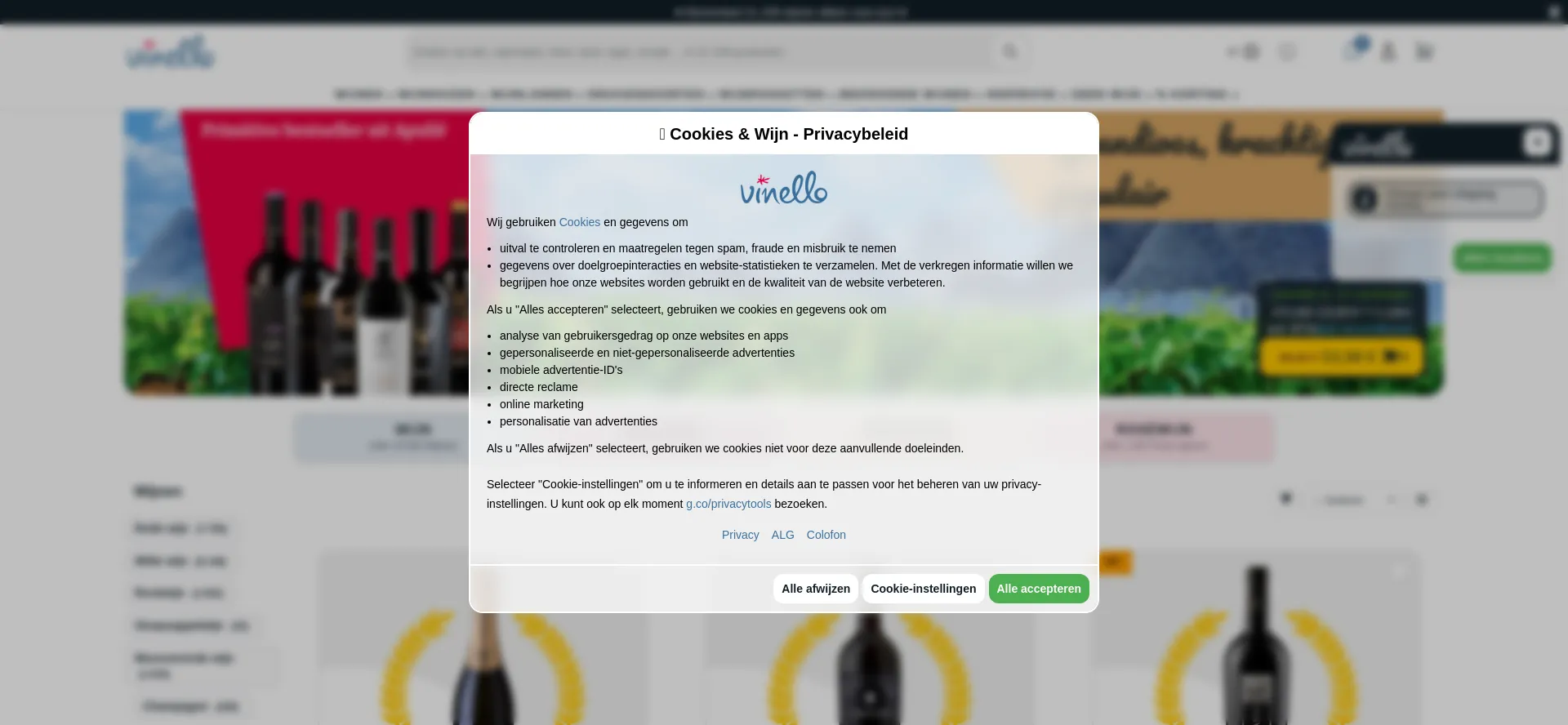Close the top announcement bar with the X
This screenshot has height=725, width=1568.
tap(1554, 11)
